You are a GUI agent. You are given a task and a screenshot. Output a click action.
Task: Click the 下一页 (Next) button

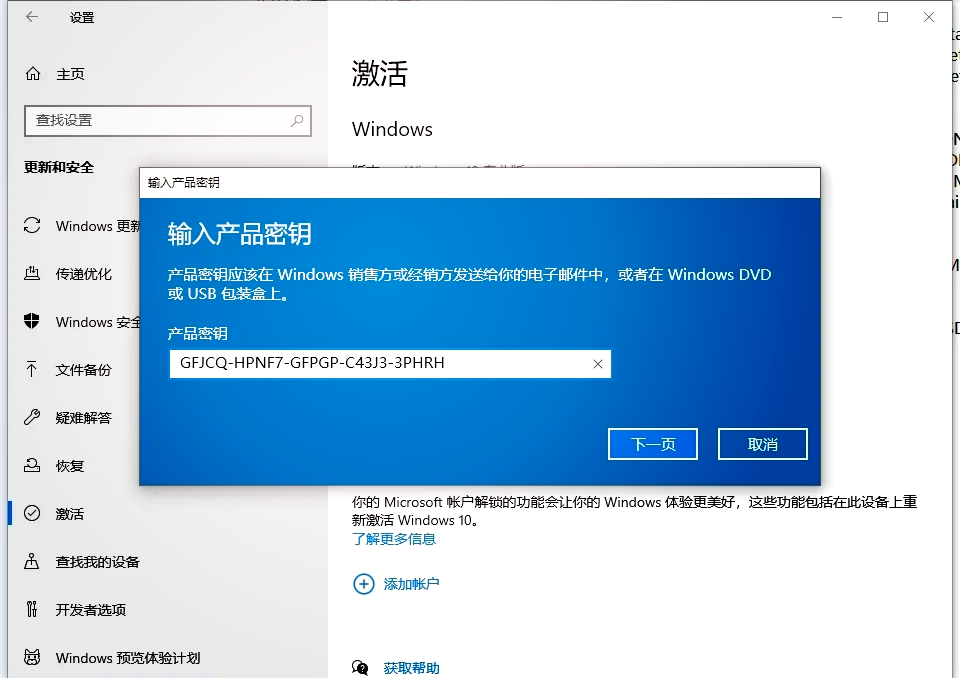point(653,444)
